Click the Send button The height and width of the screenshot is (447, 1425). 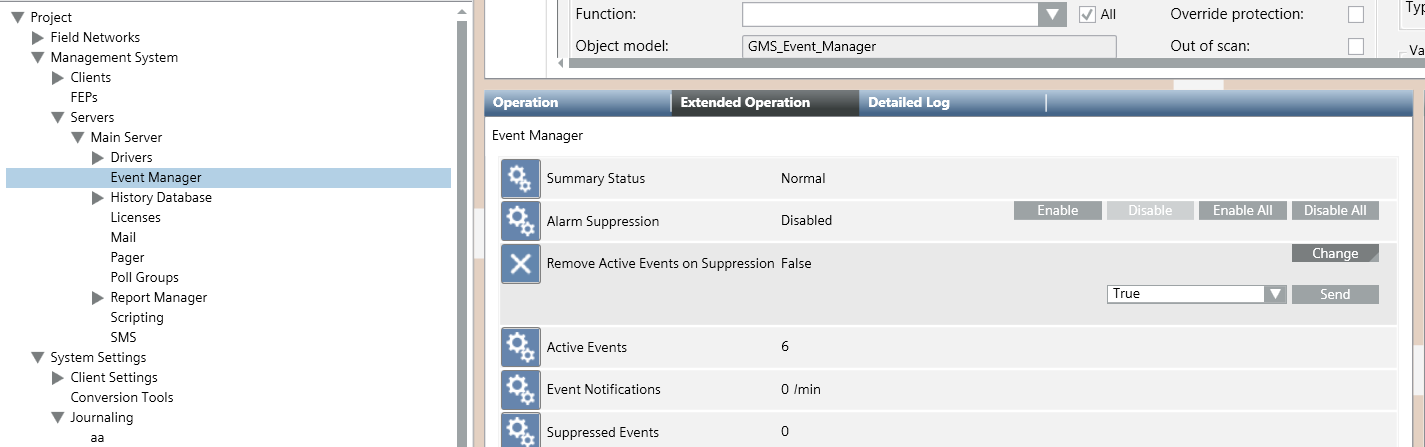tap(1334, 294)
